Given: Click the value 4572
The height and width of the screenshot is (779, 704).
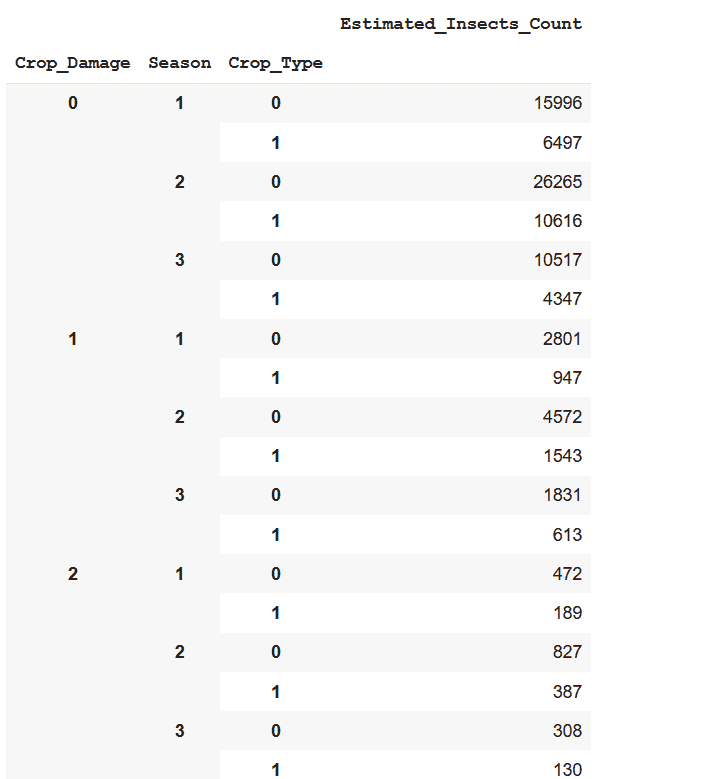Looking at the screenshot, I should click(x=562, y=417).
